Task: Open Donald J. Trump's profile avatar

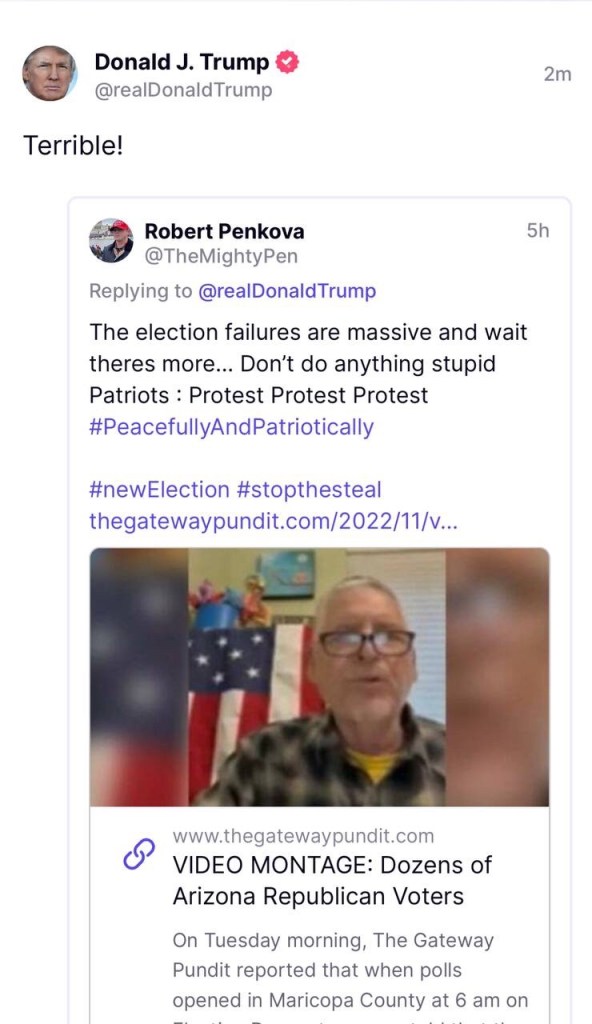Action: pos(50,73)
